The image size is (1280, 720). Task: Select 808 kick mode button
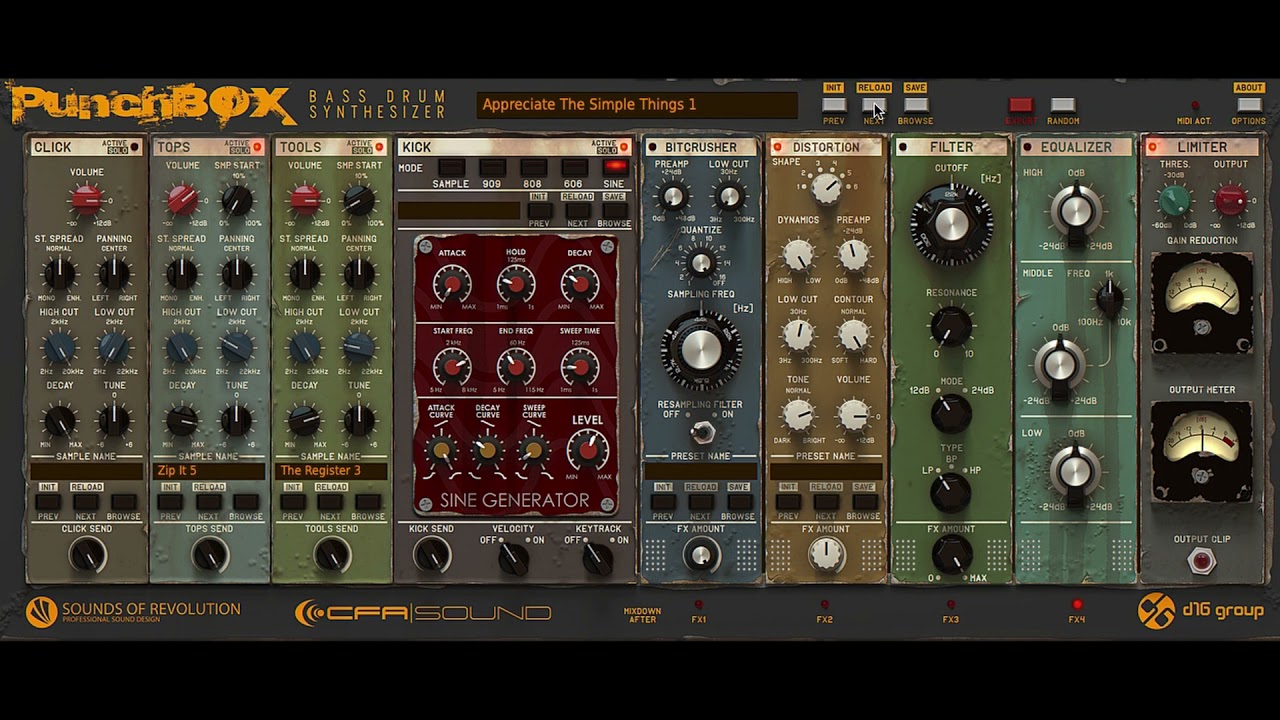coord(533,167)
